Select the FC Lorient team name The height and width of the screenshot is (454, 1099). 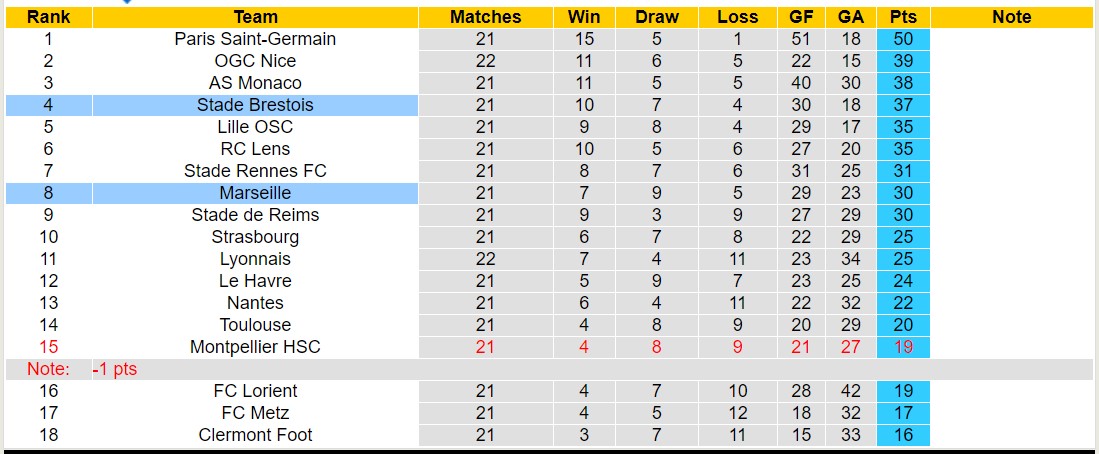pos(255,391)
